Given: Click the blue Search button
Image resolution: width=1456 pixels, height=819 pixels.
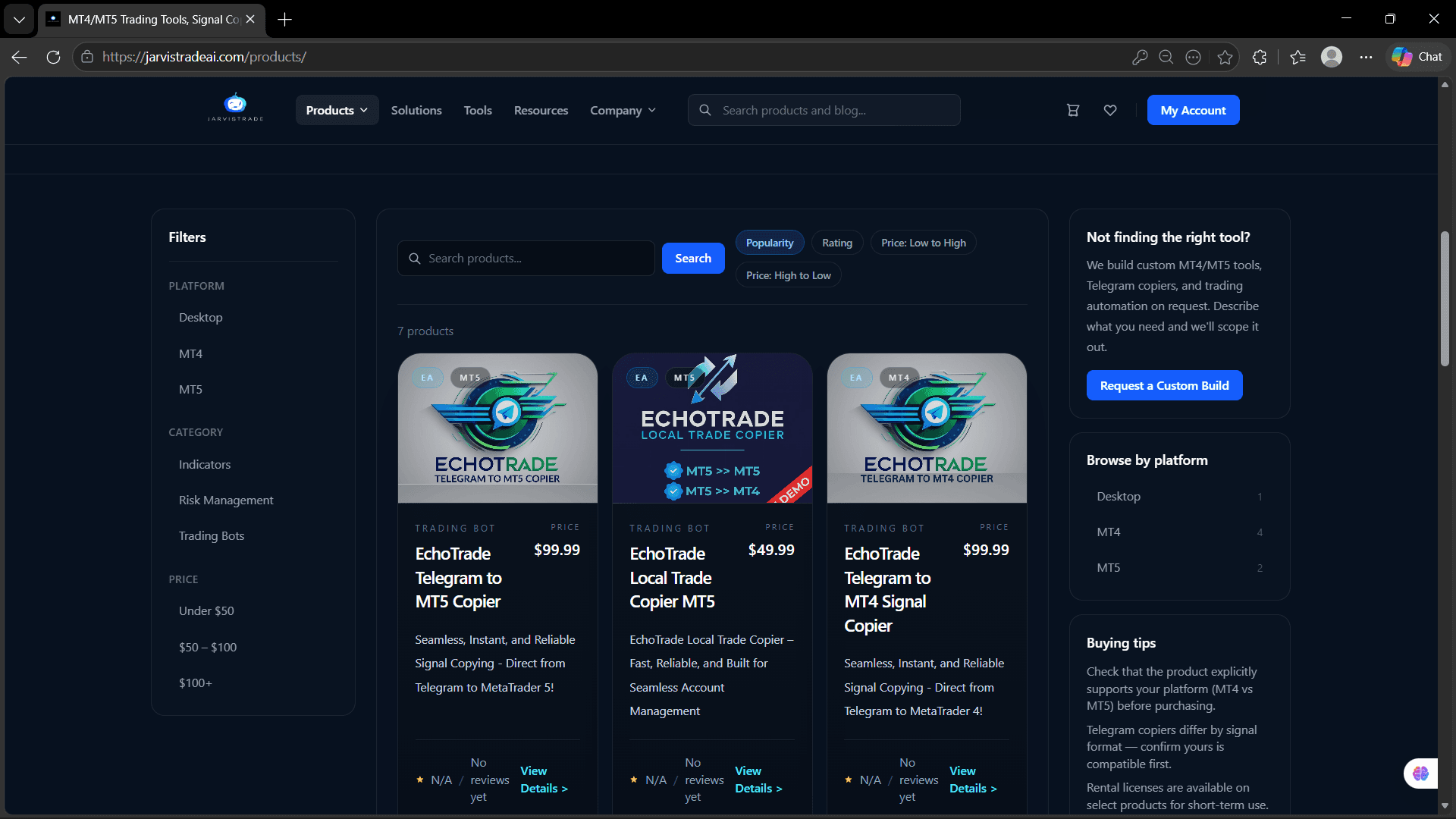Looking at the screenshot, I should (x=693, y=259).
